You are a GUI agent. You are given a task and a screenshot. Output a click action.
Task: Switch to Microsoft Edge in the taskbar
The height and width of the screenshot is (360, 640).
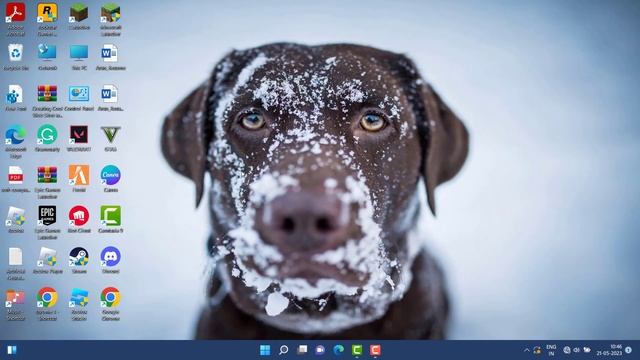(x=339, y=350)
